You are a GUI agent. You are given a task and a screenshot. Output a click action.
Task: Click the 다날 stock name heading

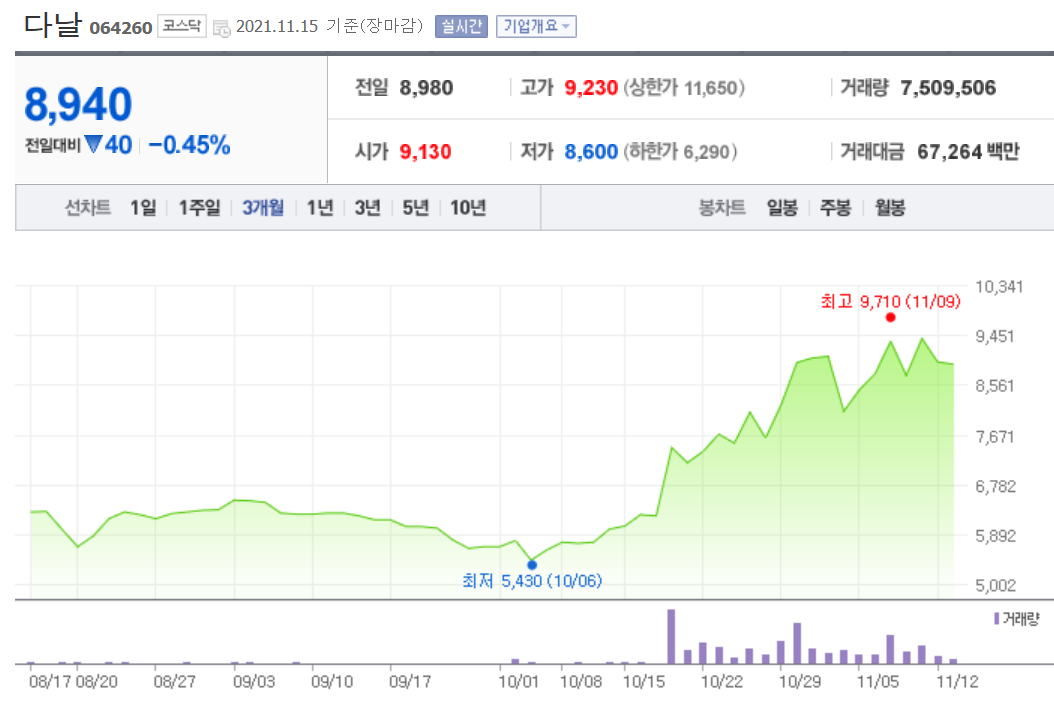[x=52, y=24]
